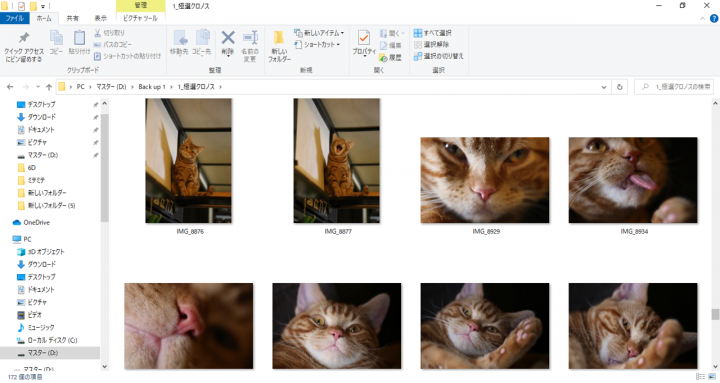Screen dimensions: 720x383
Task: Select PC in the navigation pane
Action: point(27,239)
